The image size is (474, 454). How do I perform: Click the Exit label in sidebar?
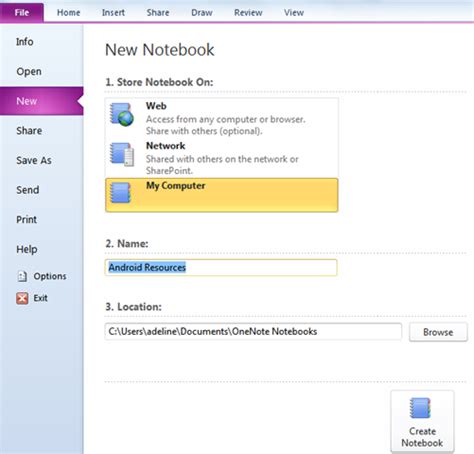pos(40,298)
